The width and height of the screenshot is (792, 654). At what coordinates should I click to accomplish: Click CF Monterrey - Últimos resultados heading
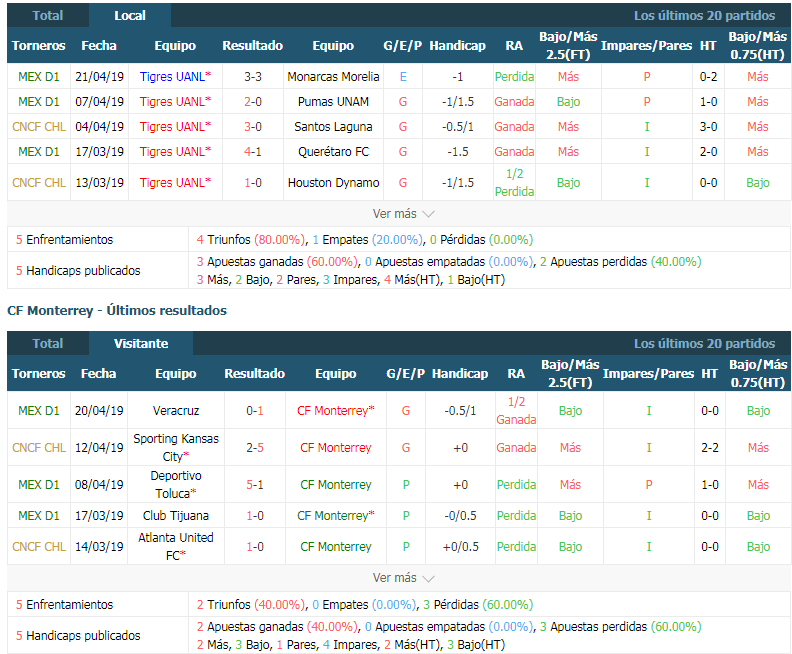(117, 311)
